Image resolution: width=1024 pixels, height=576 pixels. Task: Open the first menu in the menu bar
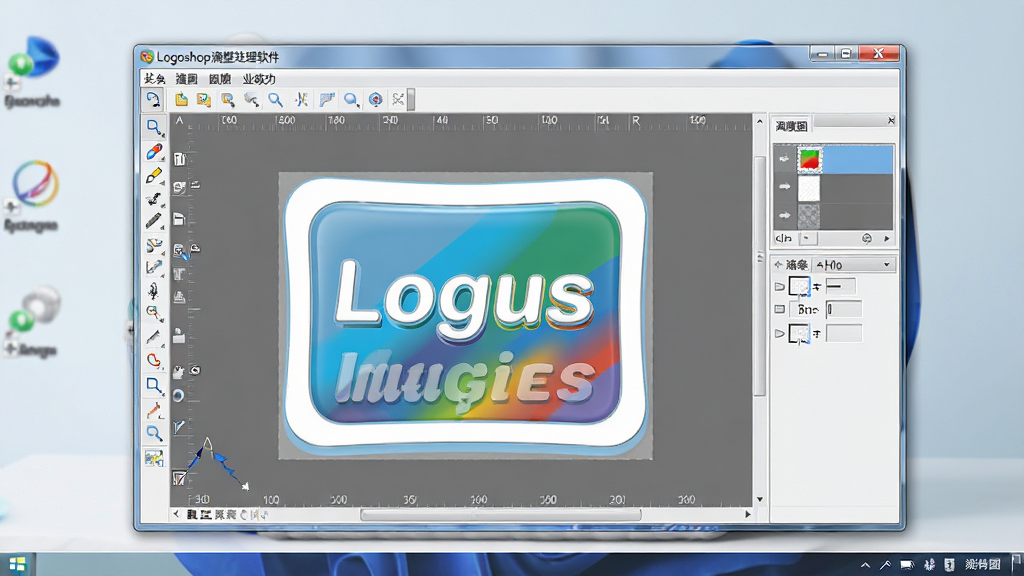(x=155, y=78)
